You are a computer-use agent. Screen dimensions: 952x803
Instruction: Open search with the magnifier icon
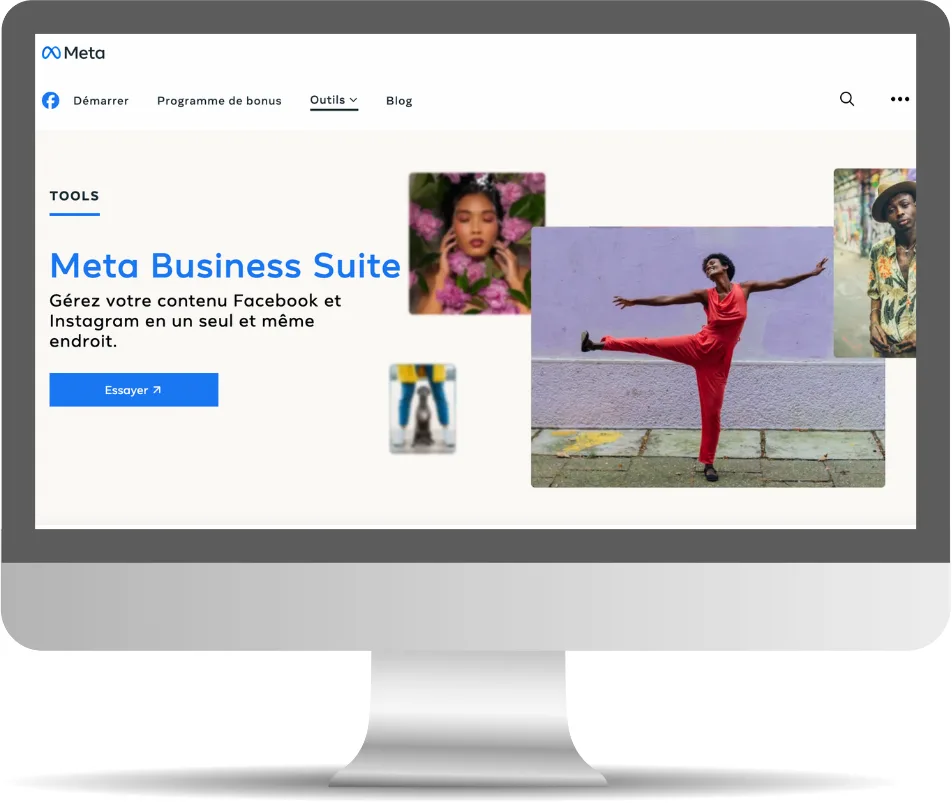click(x=847, y=99)
